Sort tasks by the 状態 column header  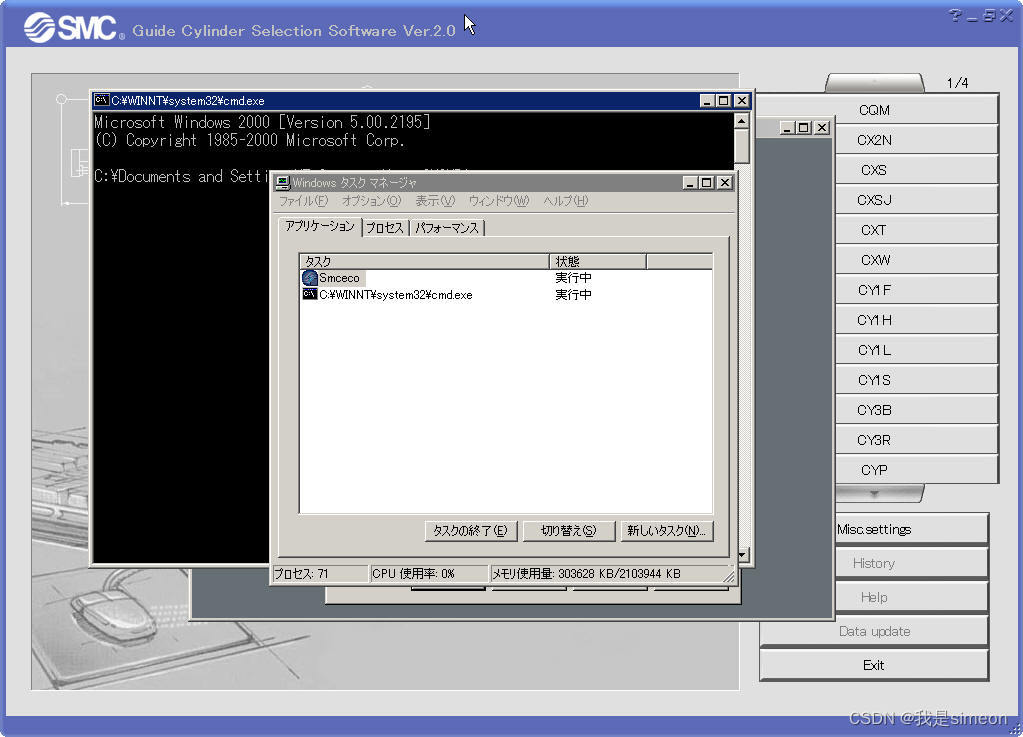597,261
